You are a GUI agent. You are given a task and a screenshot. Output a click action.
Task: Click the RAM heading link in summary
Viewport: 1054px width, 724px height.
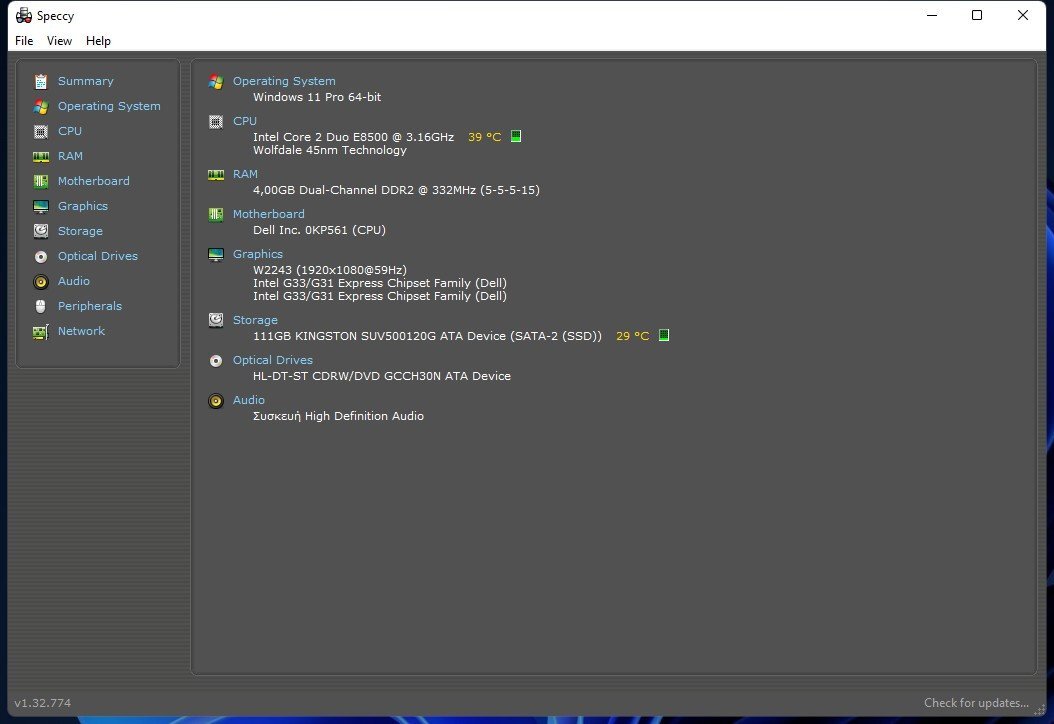click(245, 174)
